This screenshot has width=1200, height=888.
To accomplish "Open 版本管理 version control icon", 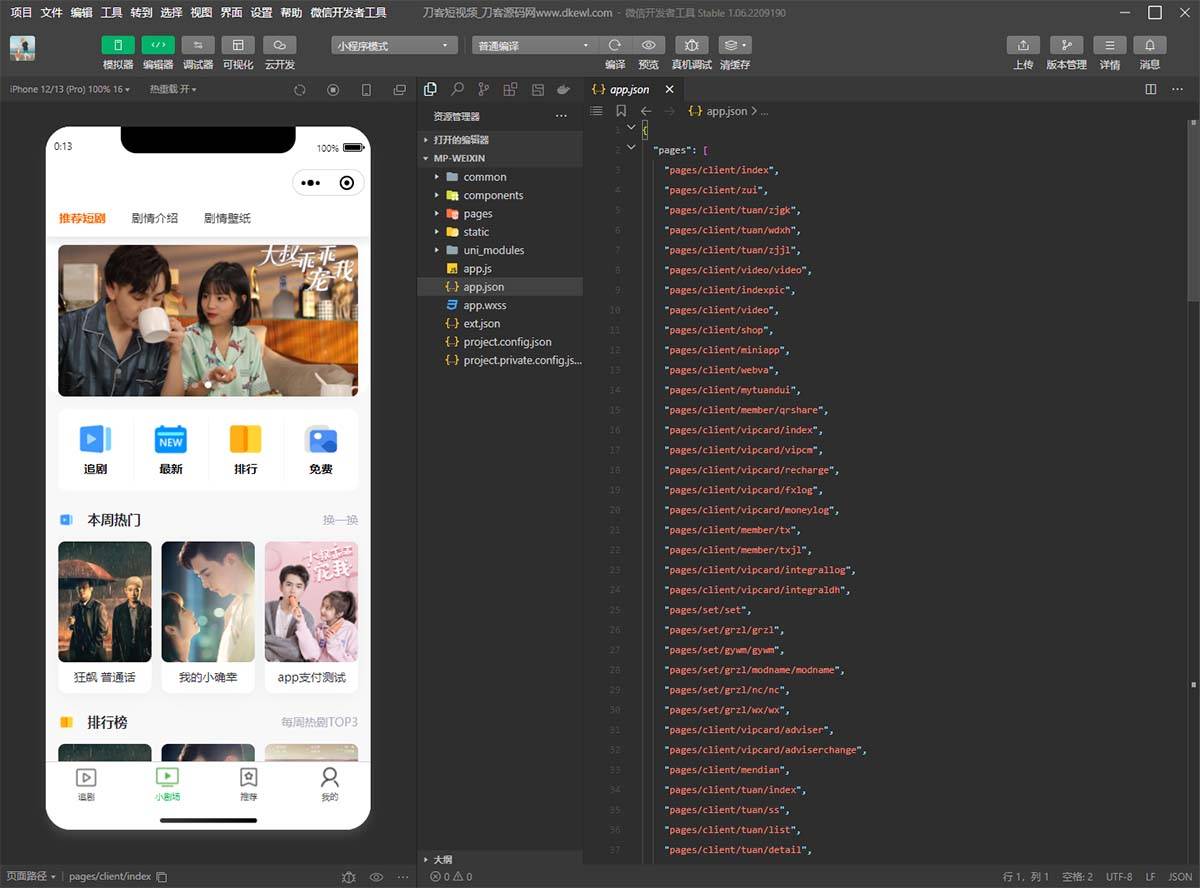I will tap(1066, 45).
